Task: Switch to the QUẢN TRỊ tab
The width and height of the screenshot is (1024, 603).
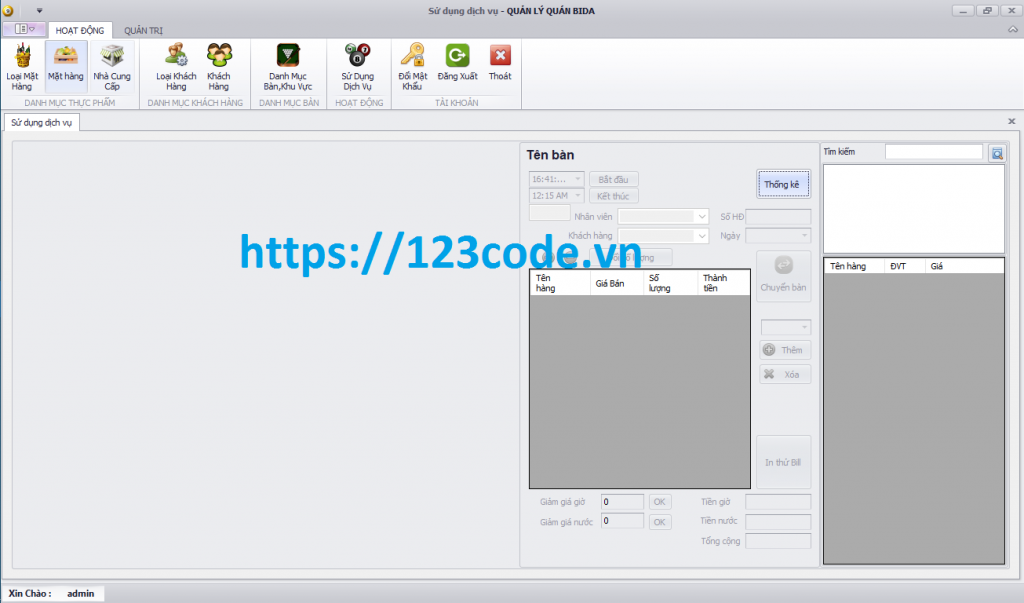Action: click(143, 30)
